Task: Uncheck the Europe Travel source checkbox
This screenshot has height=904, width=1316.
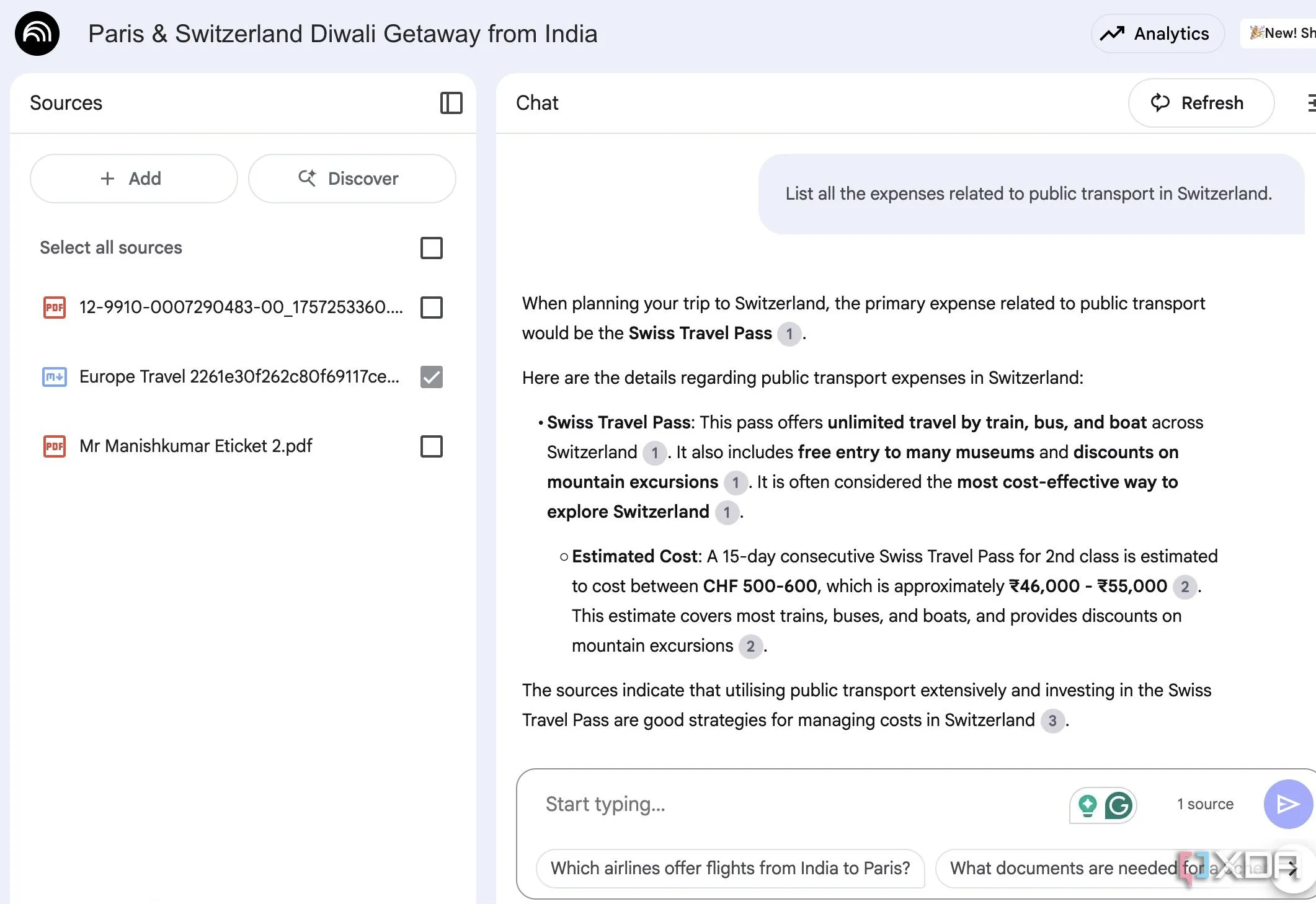Action: (431, 377)
